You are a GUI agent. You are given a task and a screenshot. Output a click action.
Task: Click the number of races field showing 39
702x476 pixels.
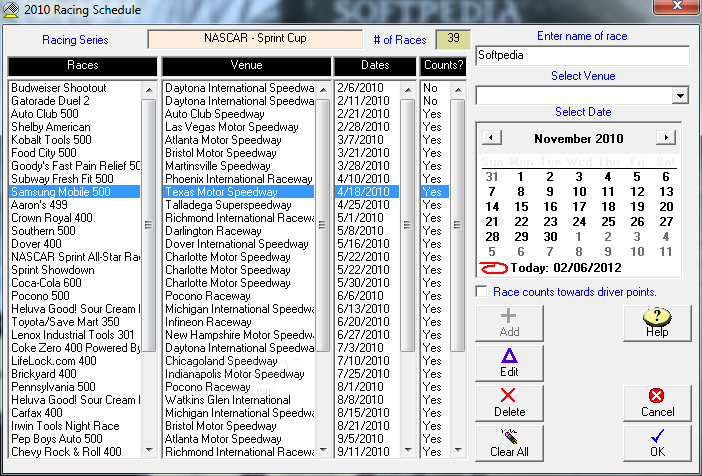453,39
